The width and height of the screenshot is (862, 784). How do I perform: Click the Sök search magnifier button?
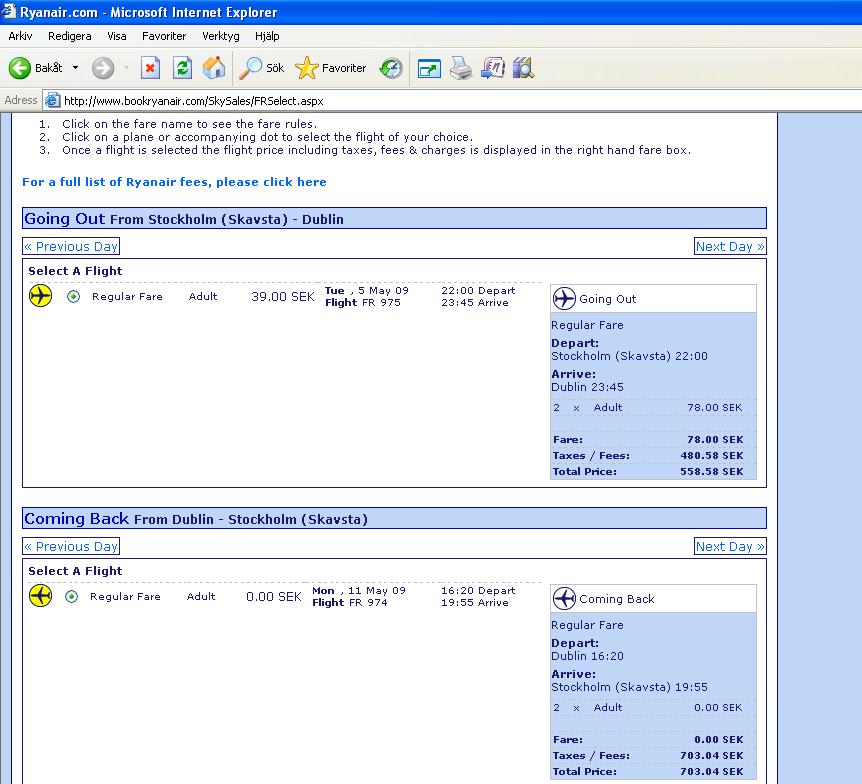[262, 68]
